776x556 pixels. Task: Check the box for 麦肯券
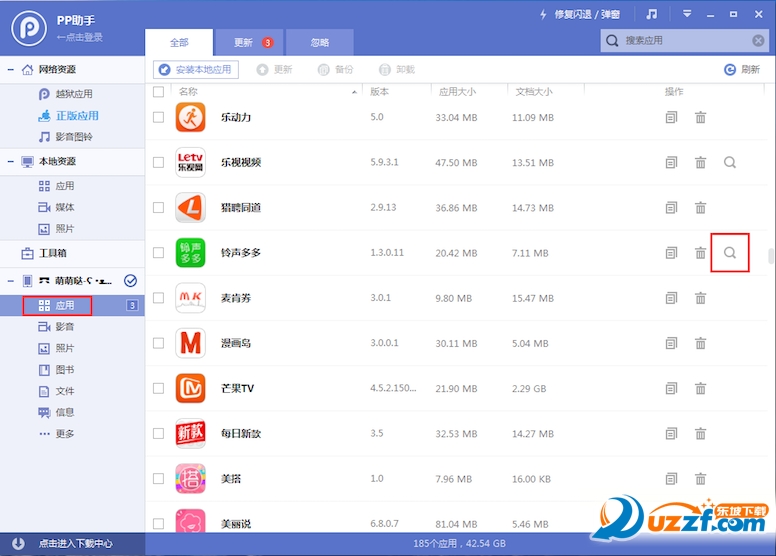click(x=158, y=298)
